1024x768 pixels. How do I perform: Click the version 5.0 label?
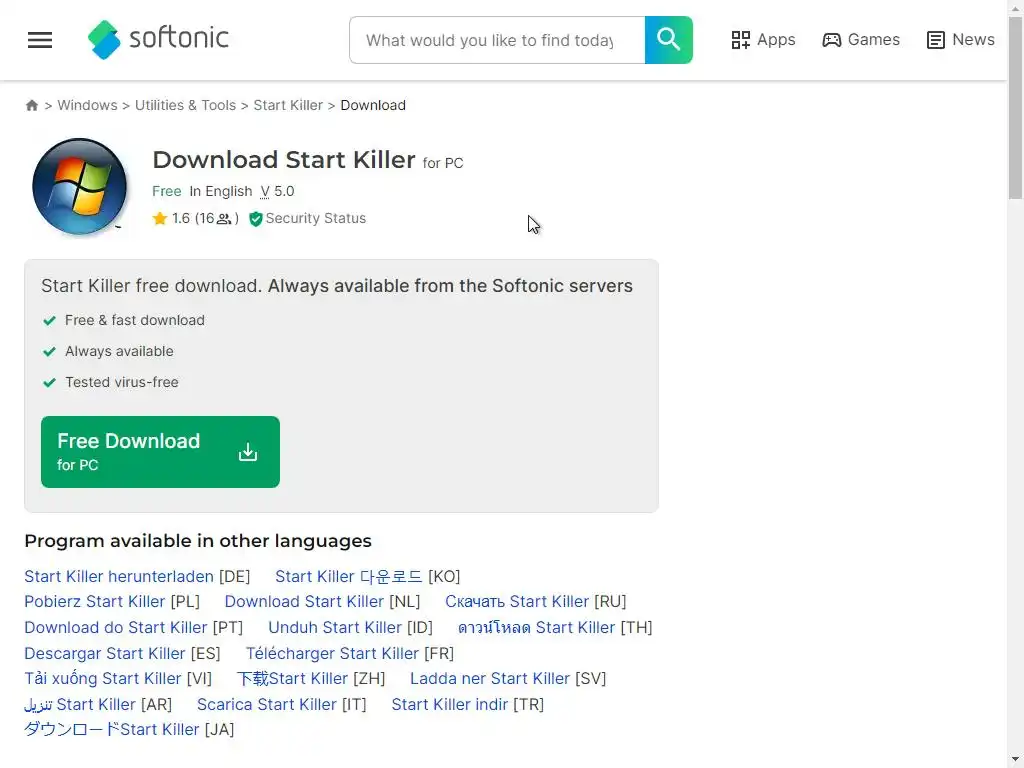(277, 191)
